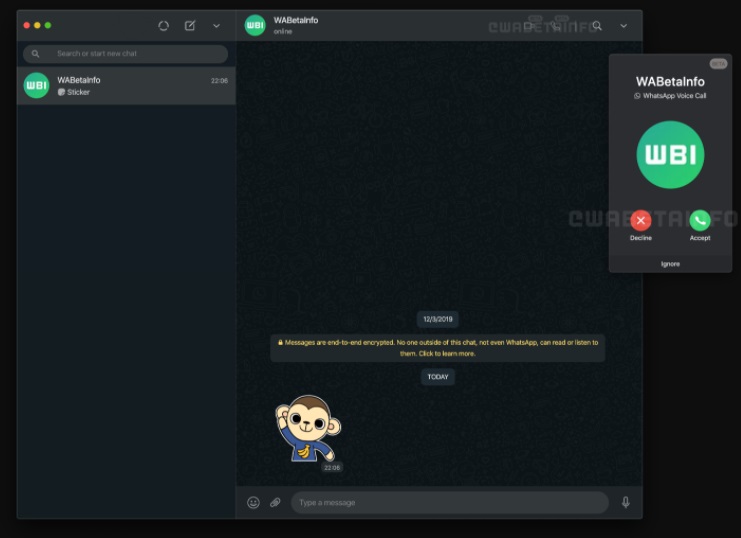This screenshot has width=741, height=538.
Task: Start a voice call from chat header
Action: click(x=556, y=26)
